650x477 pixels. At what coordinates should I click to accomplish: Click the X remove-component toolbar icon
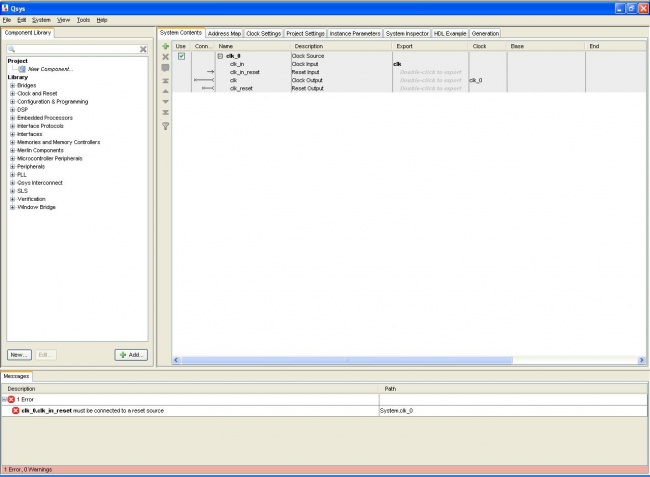(x=165, y=57)
